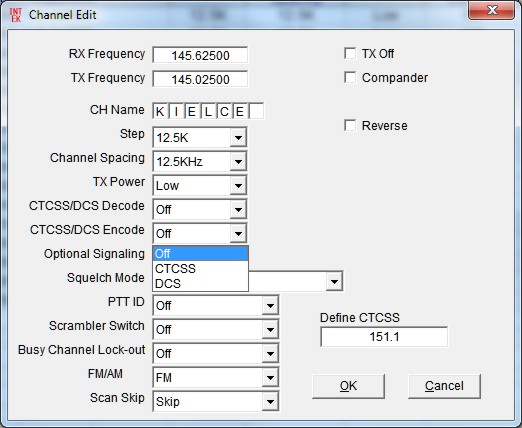
Task: Click the TX Frequency input box
Action: [200, 79]
